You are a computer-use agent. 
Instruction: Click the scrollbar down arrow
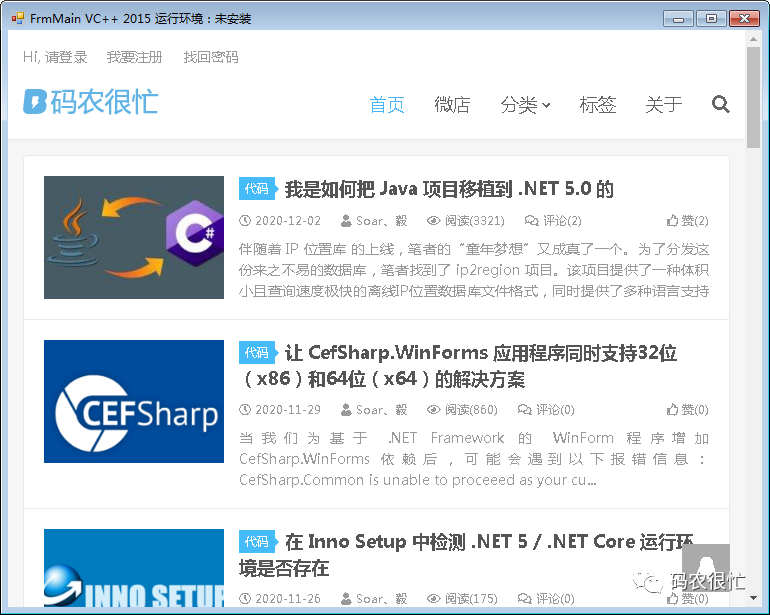(753, 598)
